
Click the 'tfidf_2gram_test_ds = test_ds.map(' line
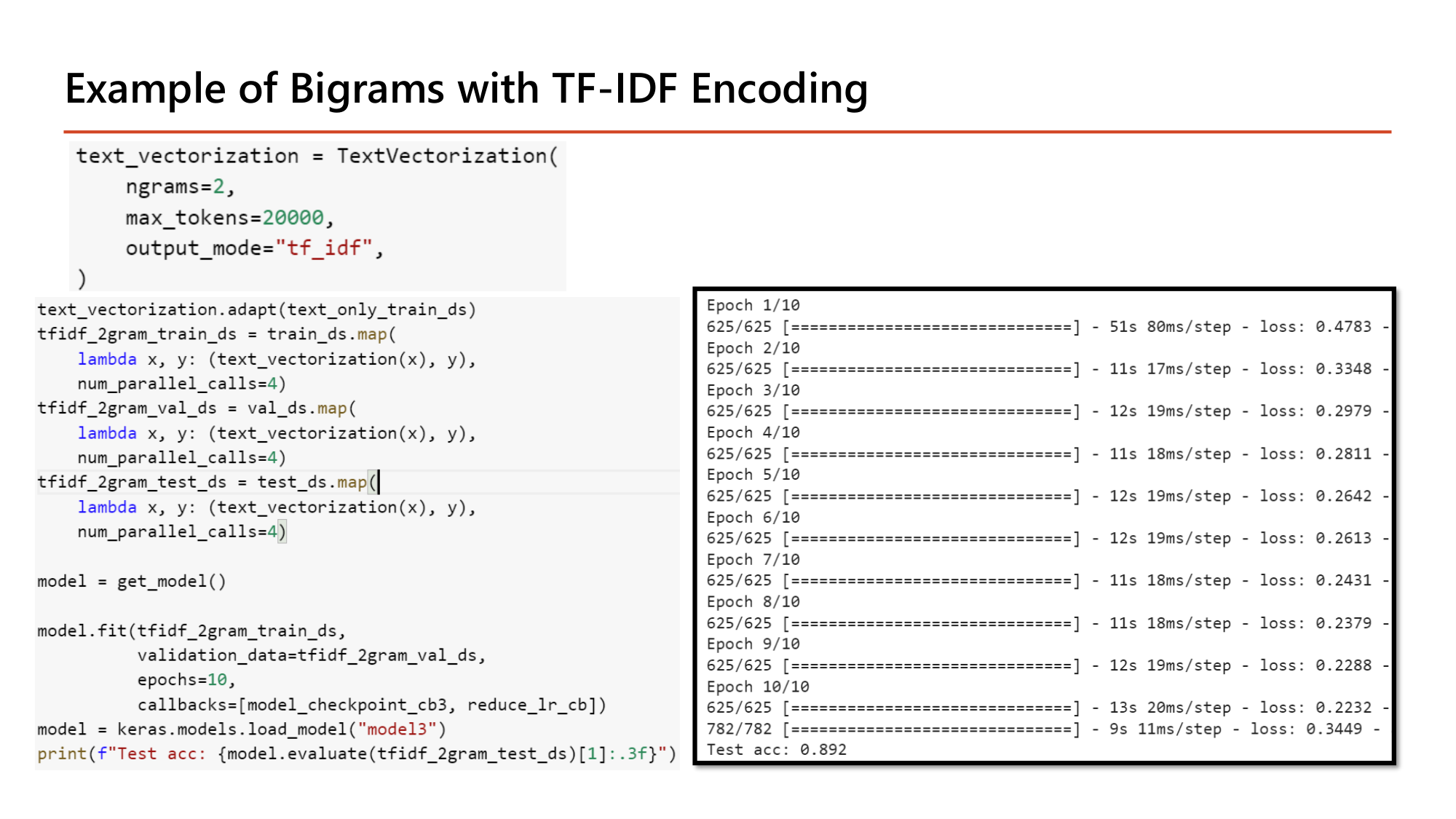click(x=207, y=482)
